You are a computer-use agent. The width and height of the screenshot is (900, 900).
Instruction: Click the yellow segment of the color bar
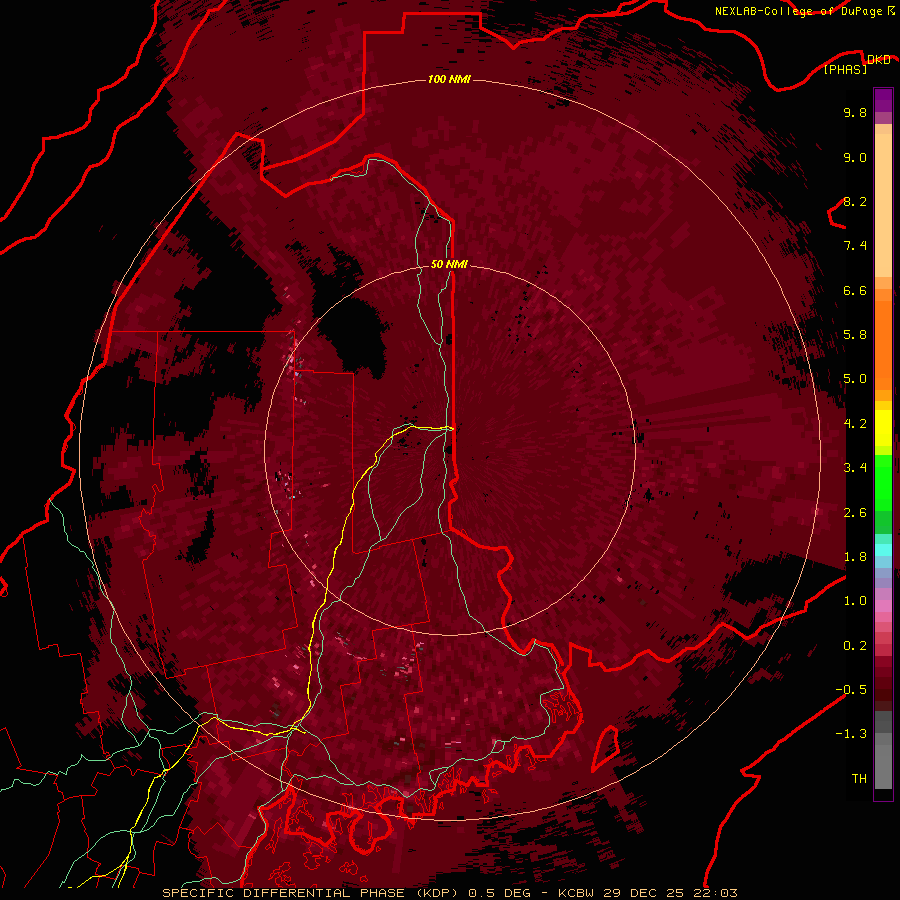pos(883,428)
